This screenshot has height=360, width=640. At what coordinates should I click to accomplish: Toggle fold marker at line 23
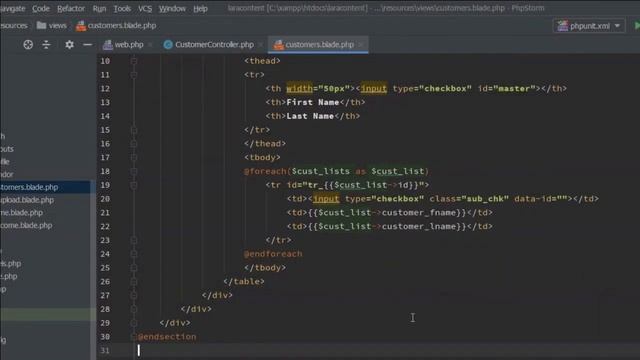point(133,240)
